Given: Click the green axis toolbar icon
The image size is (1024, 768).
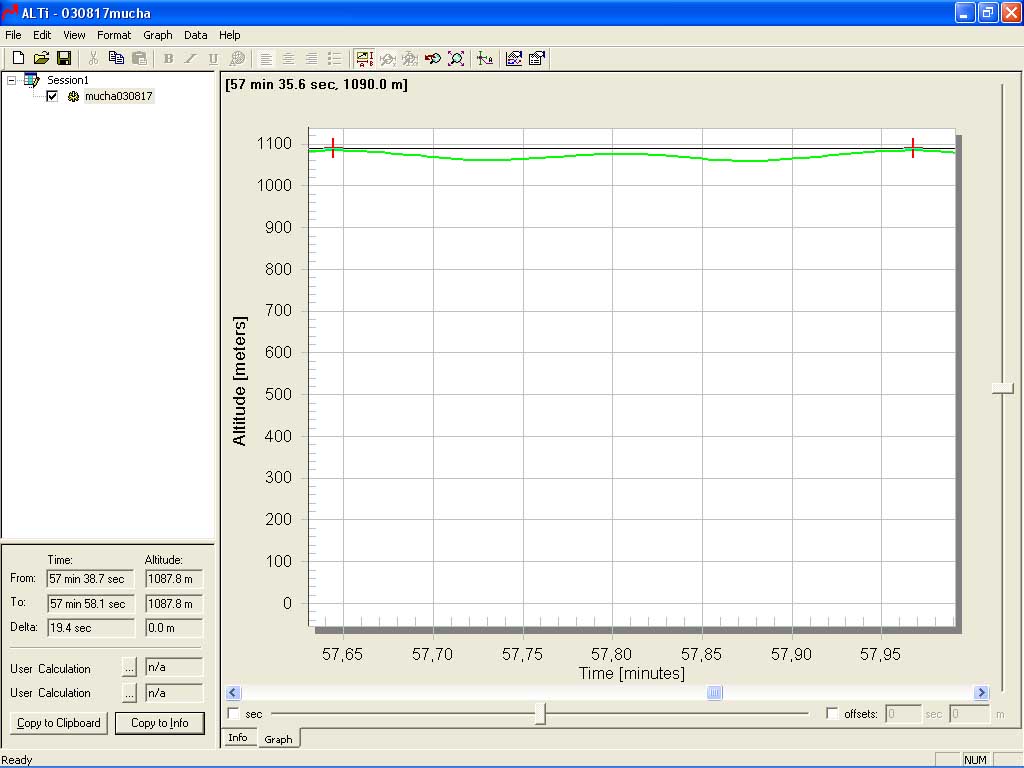Looking at the screenshot, I should pyautogui.click(x=485, y=58).
